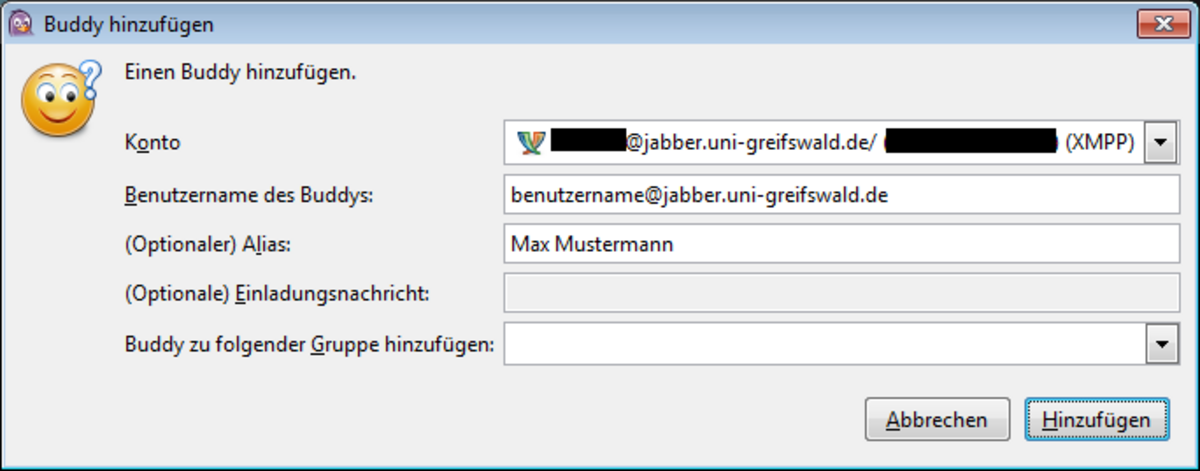
Task: Click the XMPP protocol icon in Konto
Action: (530, 143)
